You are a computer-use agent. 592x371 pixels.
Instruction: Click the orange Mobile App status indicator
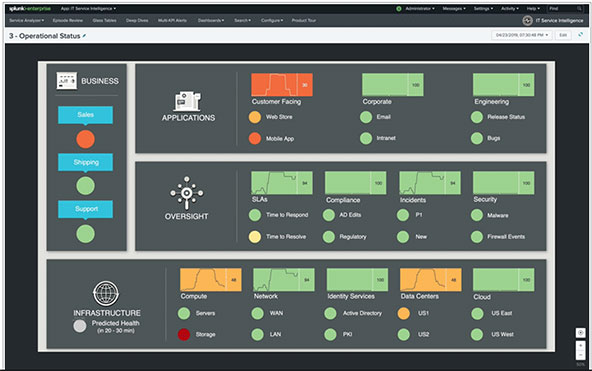tap(255, 139)
